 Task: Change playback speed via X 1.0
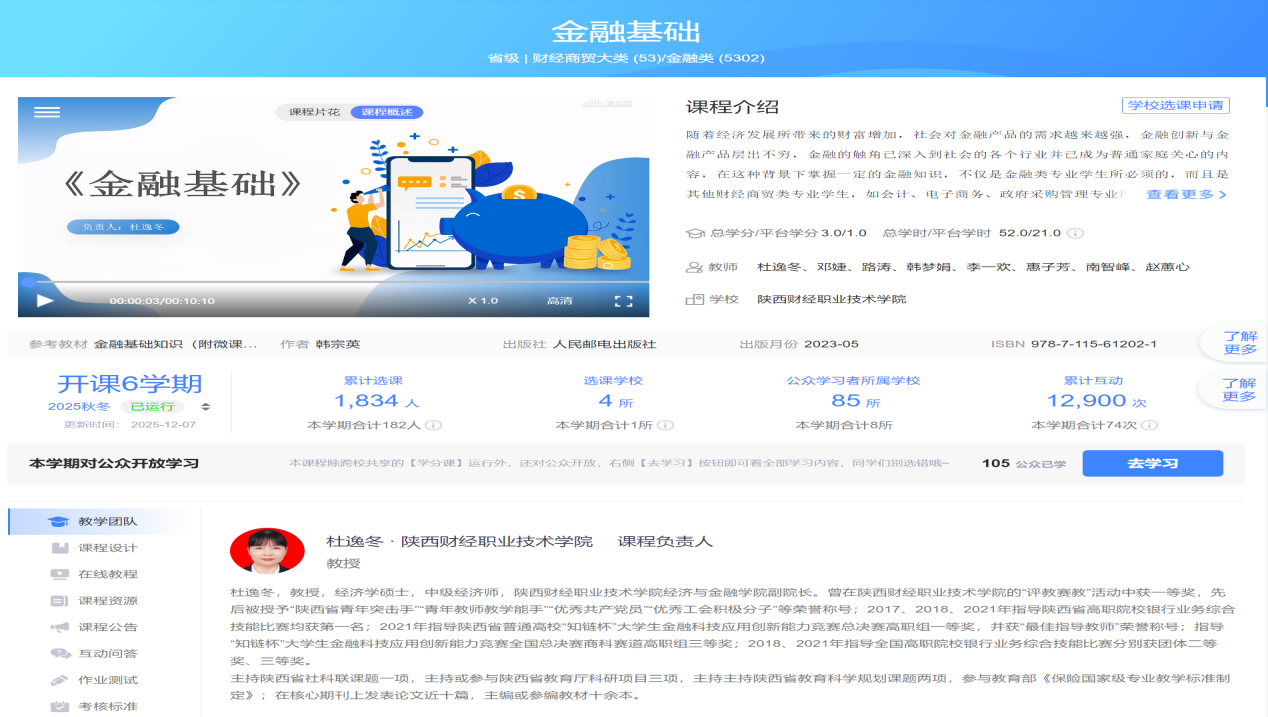482,301
